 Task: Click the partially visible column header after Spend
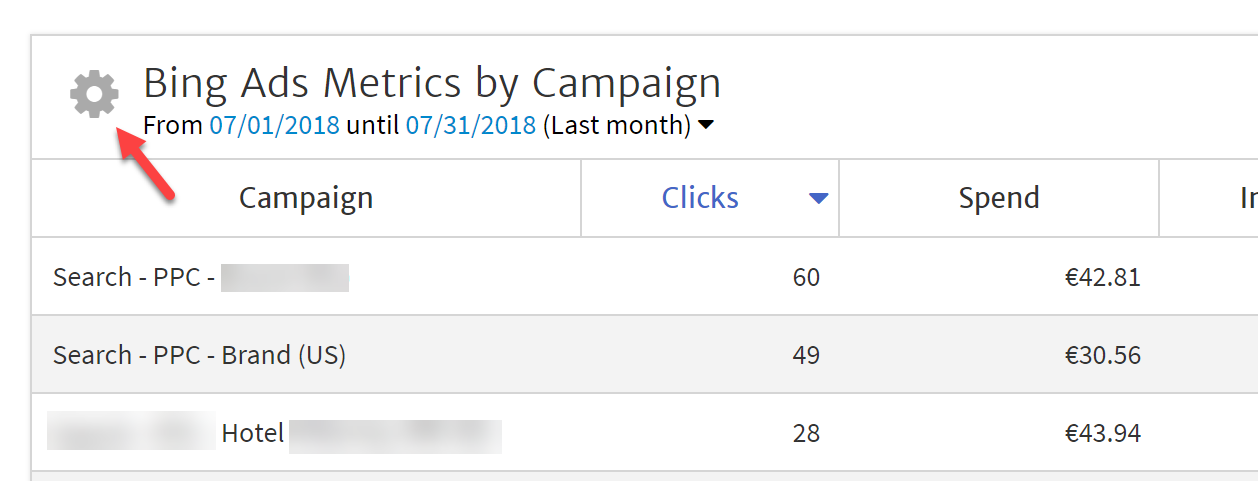tap(1209, 198)
